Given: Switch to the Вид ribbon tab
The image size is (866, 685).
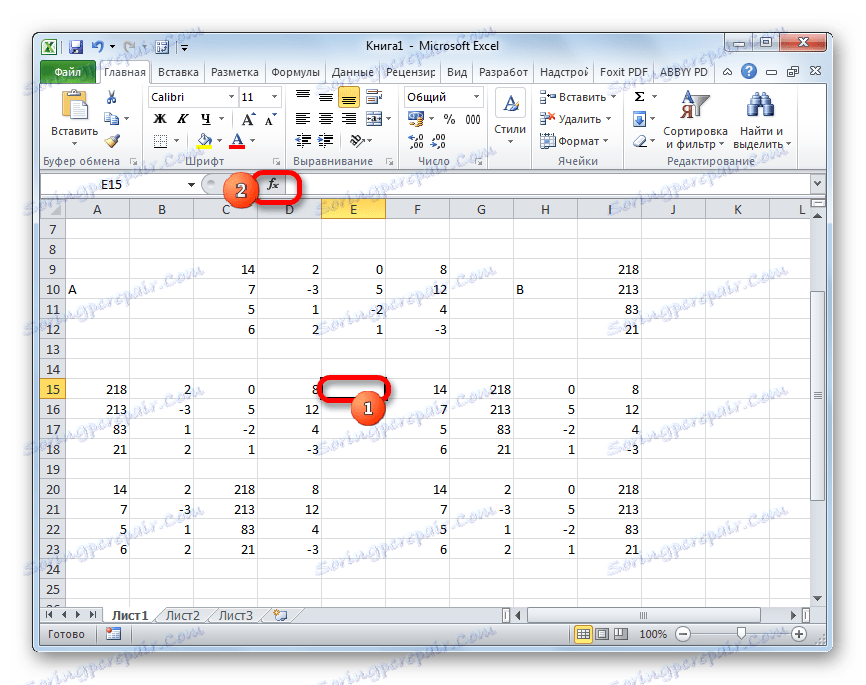Looking at the screenshot, I should click(x=457, y=72).
